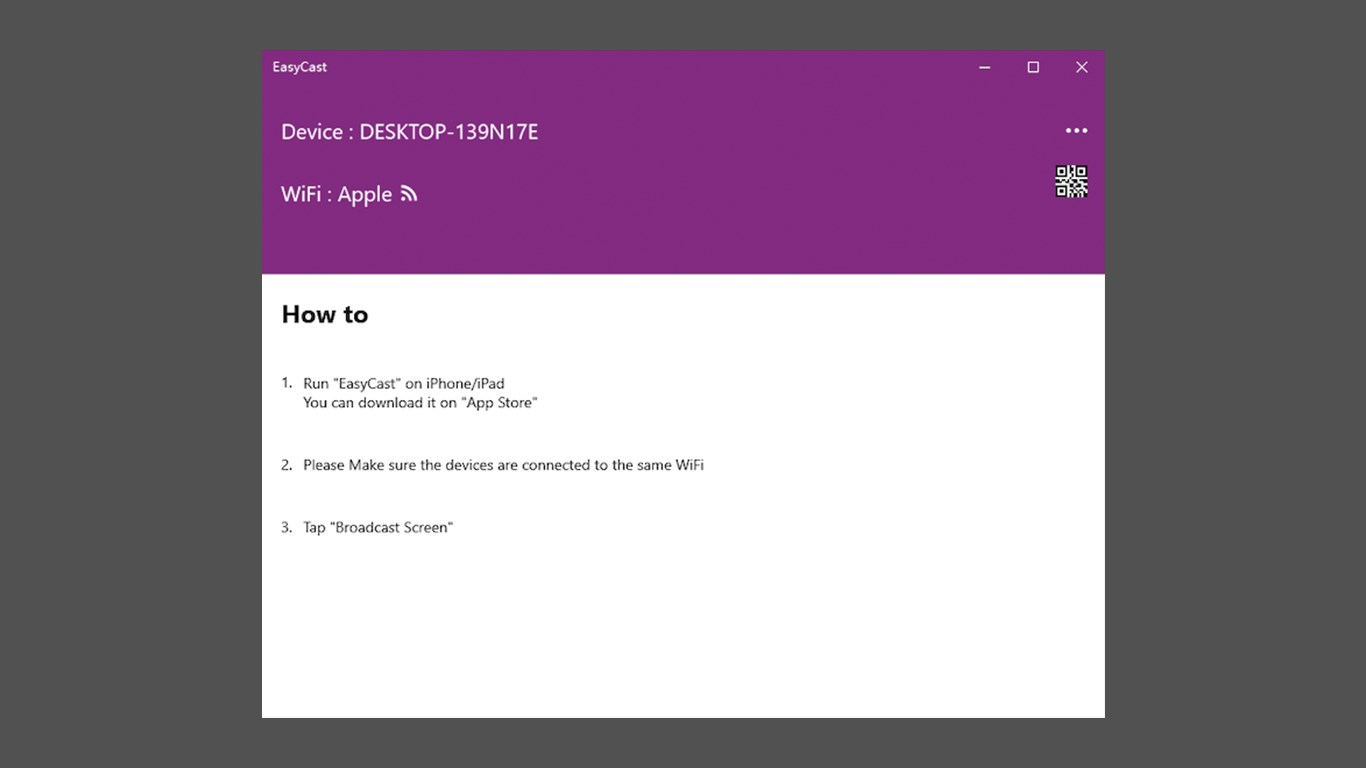Image resolution: width=1366 pixels, height=768 pixels.
Task: Click step "Run EasyCast on iPhone/iPad"
Action: click(404, 383)
